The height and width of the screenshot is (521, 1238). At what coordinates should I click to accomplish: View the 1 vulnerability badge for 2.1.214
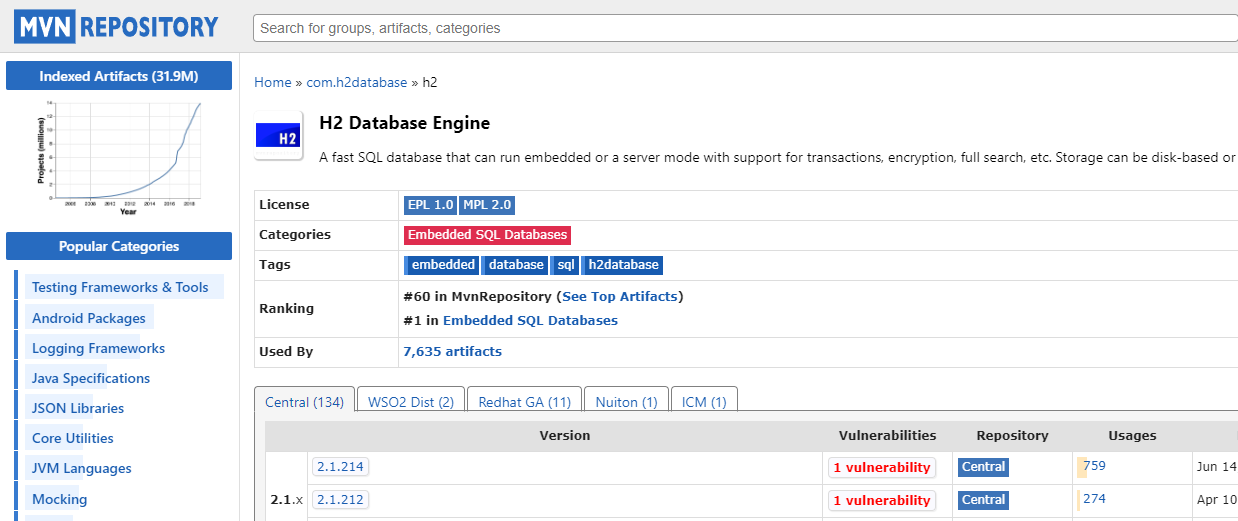point(882,468)
